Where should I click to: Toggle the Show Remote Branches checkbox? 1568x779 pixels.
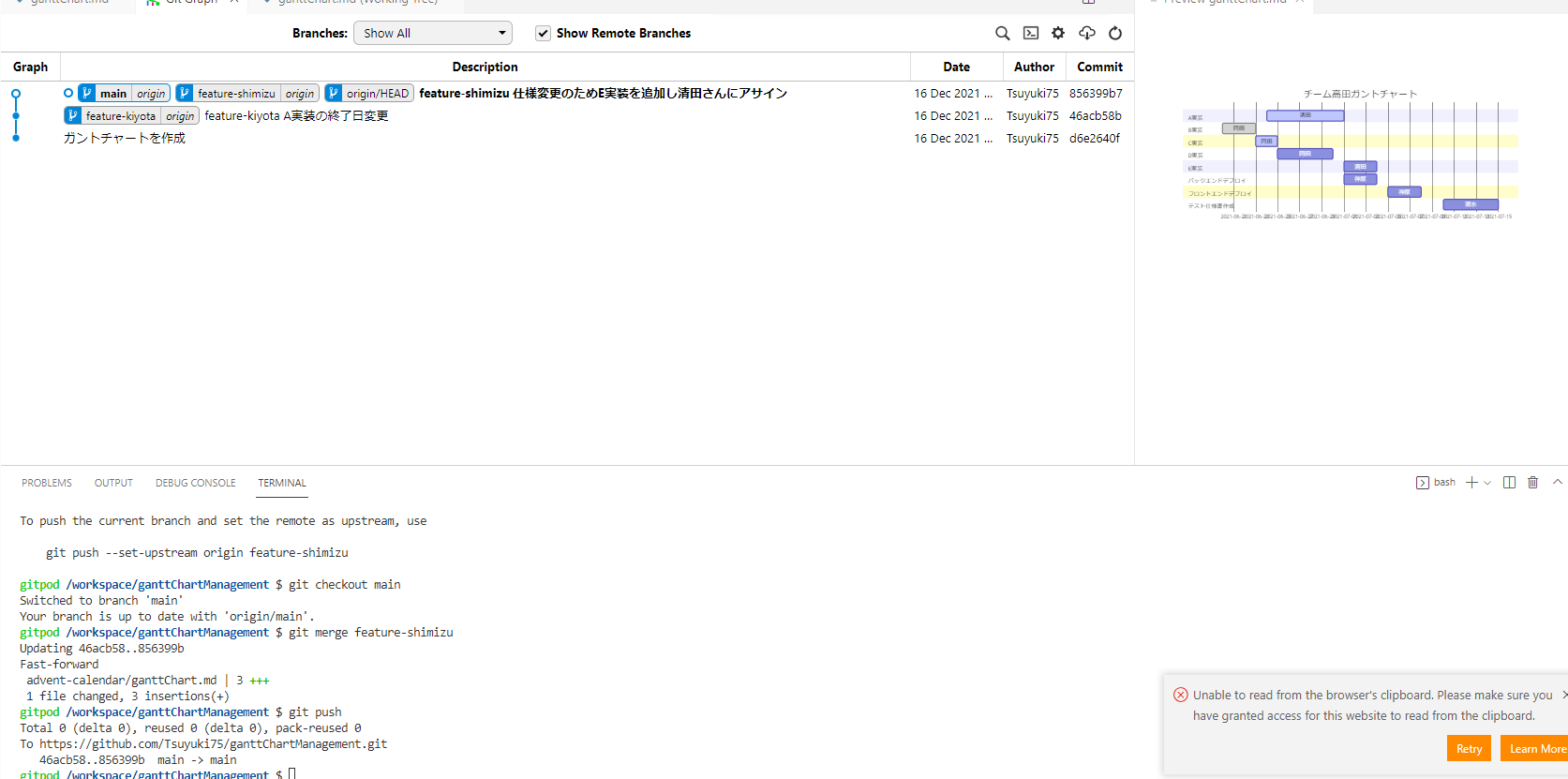543,34
